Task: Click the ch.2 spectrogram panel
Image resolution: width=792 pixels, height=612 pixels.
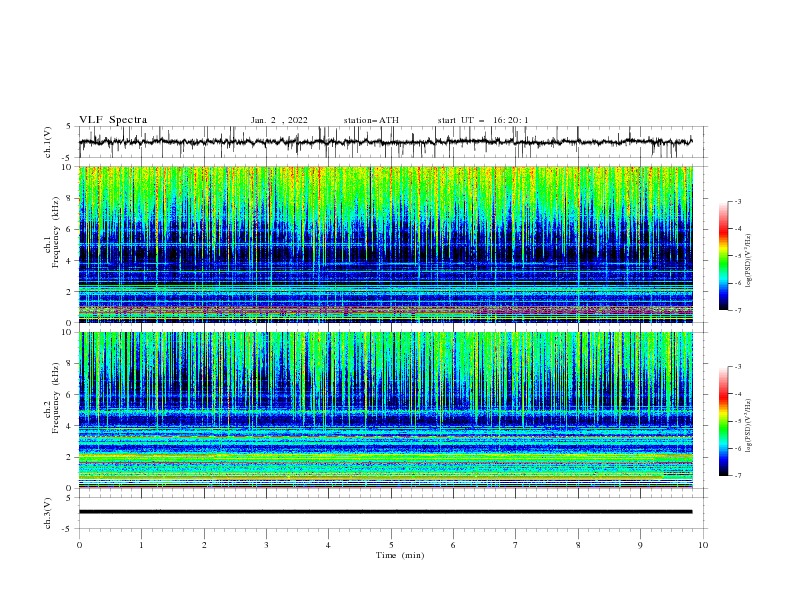Action: pyautogui.click(x=385, y=410)
